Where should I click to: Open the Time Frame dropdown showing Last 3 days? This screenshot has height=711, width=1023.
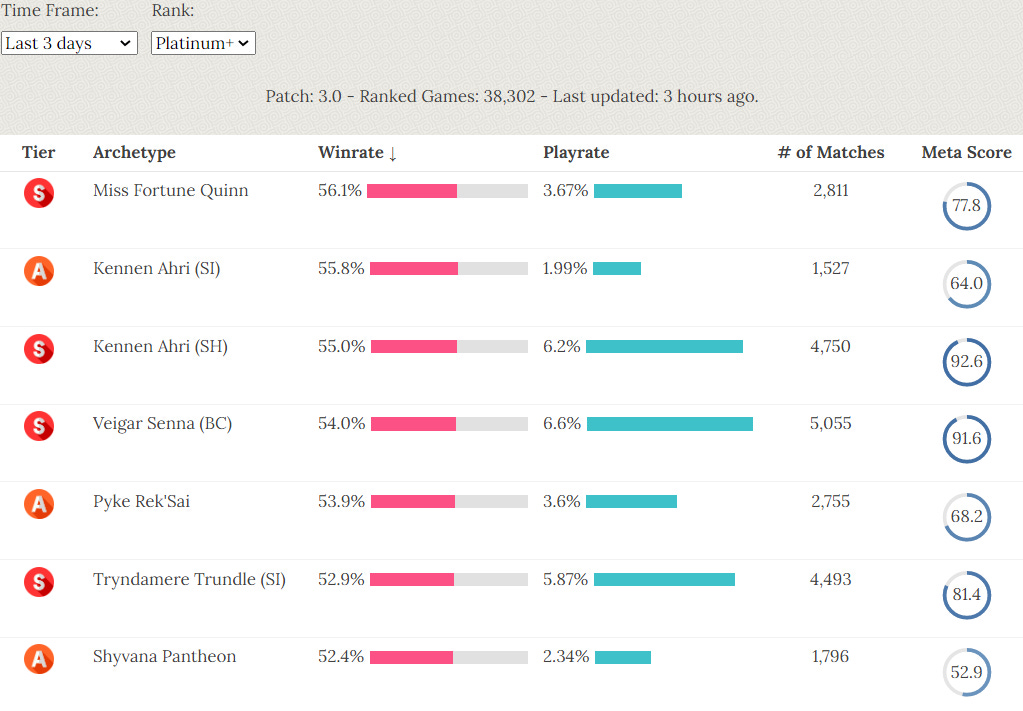point(69,43)
